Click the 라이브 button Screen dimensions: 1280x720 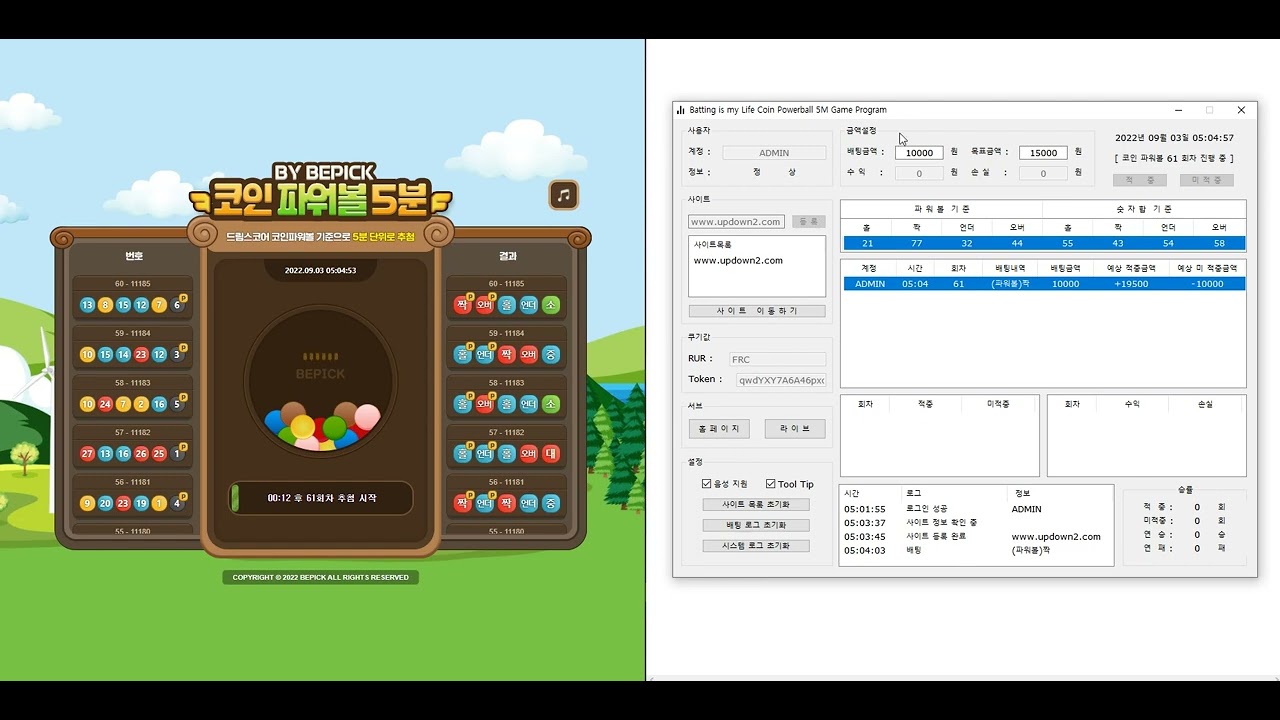795,428
